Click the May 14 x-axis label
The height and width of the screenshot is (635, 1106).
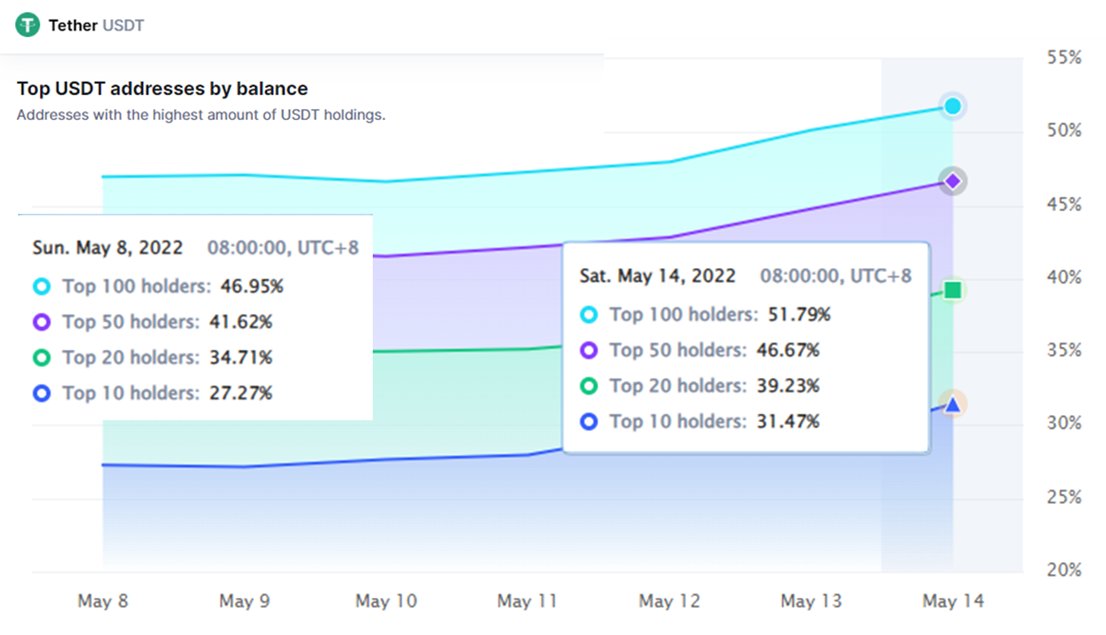[953, 601]
